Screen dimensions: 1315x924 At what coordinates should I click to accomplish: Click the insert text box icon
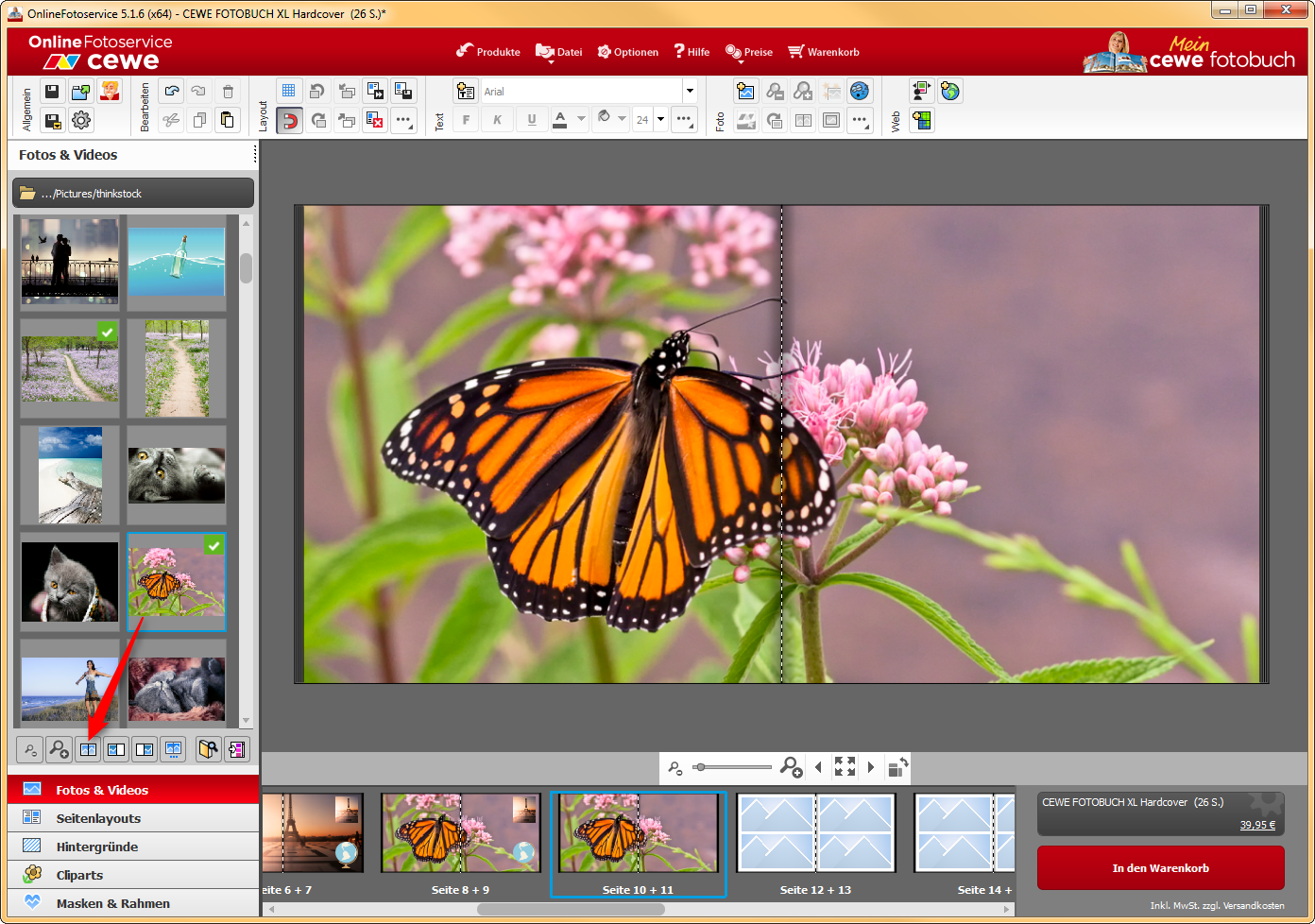[x=466, y=92]
